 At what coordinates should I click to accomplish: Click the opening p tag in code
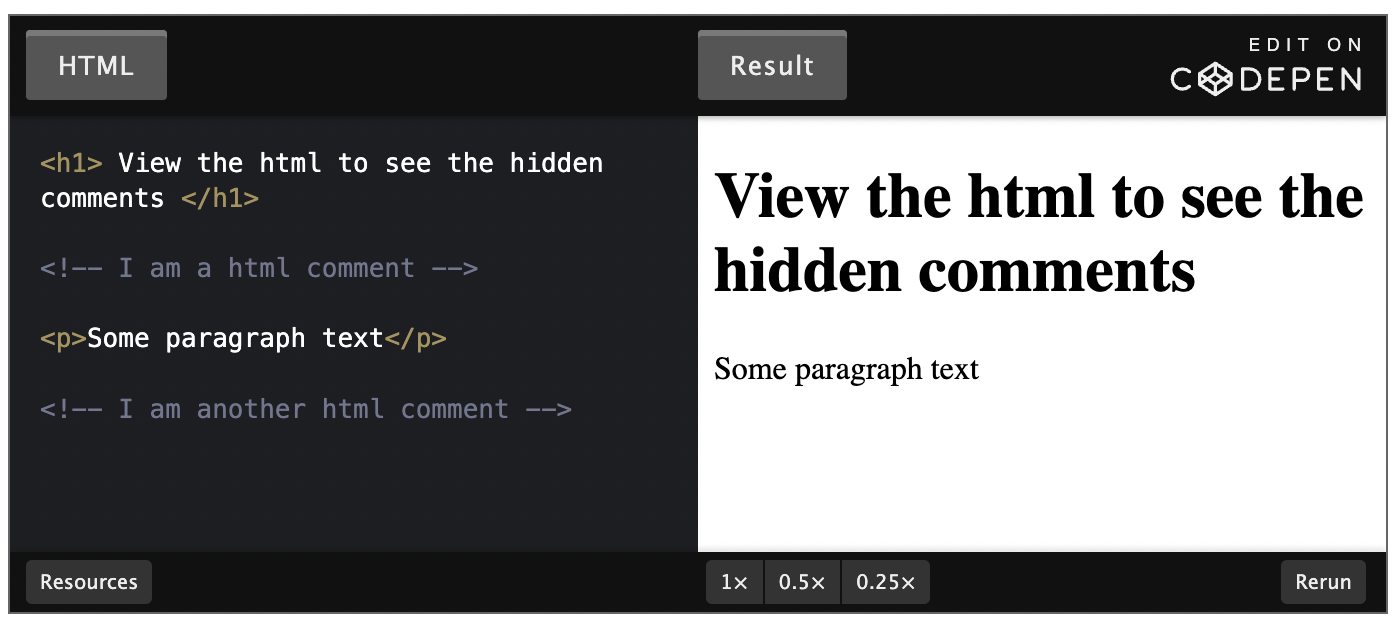click(x=63, y=339)
